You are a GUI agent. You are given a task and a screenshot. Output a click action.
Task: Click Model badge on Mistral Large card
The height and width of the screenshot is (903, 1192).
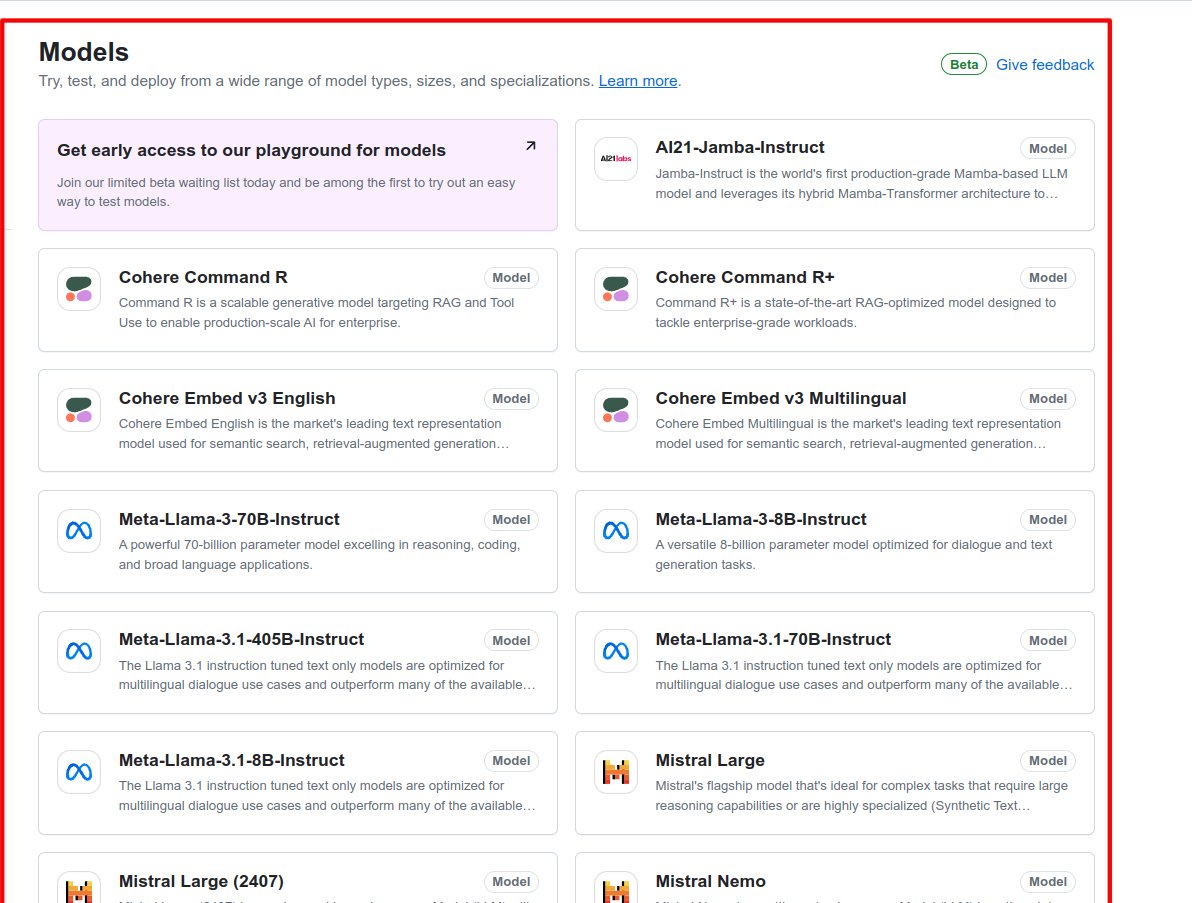coord(1048,761)
